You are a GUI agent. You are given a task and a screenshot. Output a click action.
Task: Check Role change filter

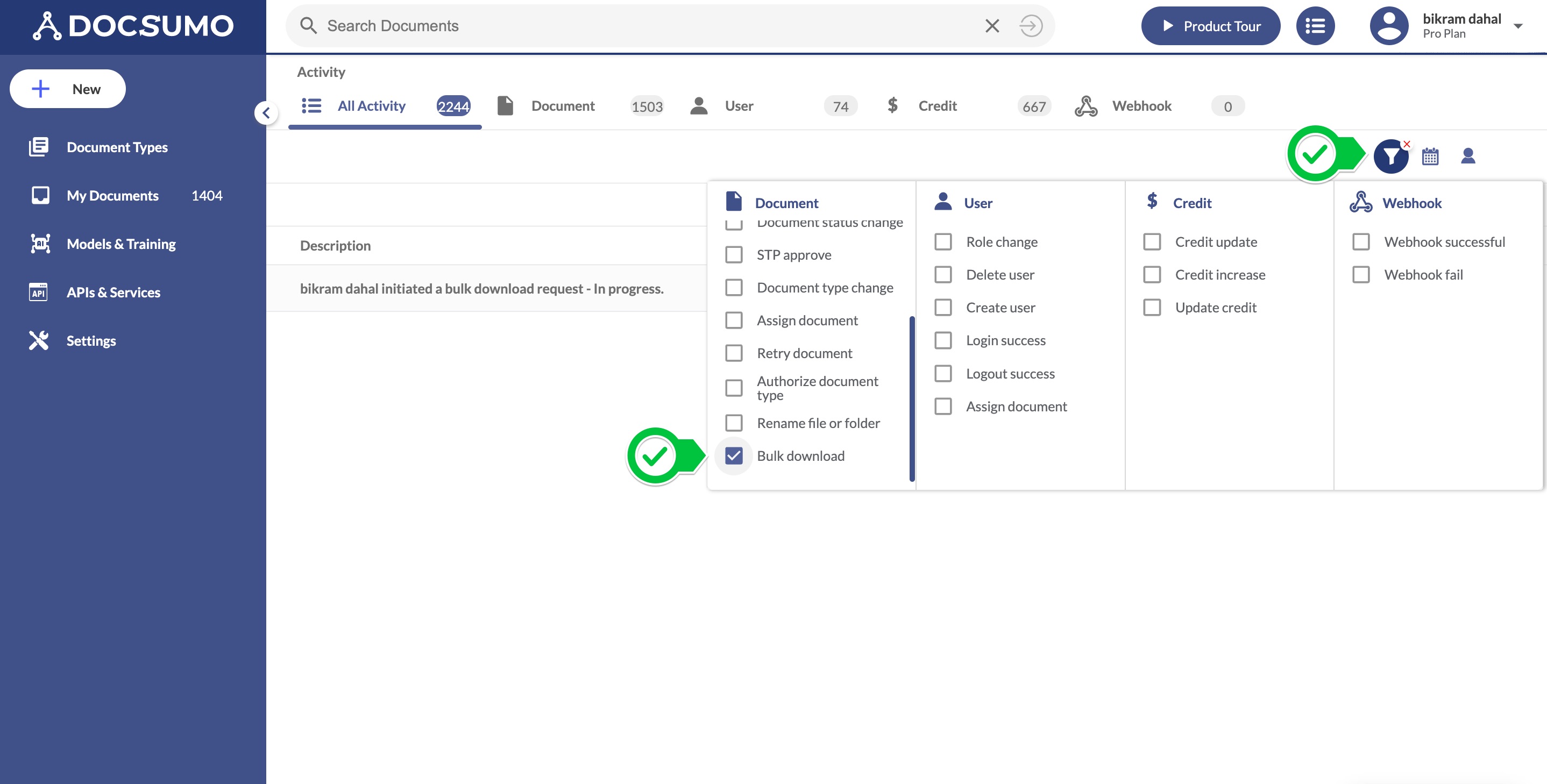click(x=943, y=242)
